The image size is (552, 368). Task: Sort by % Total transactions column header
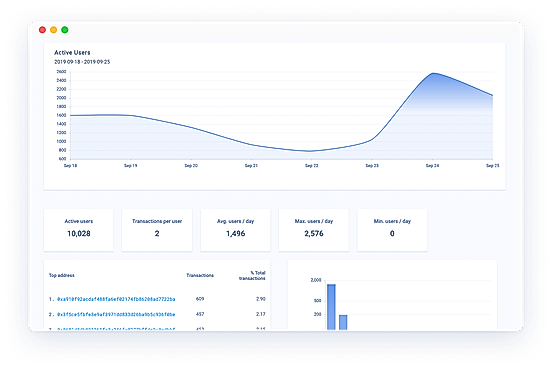pyautogui.click(x=252, y=275)
